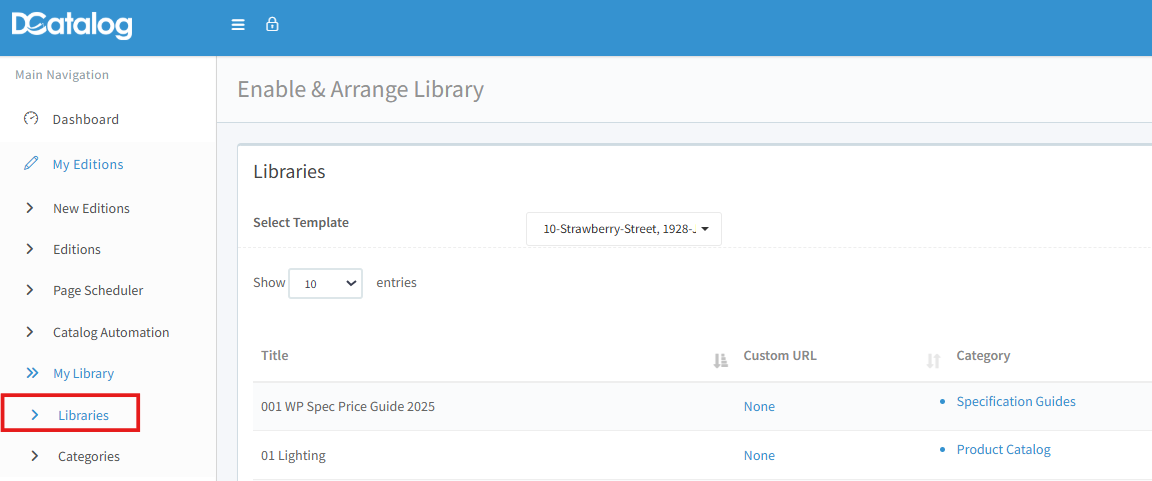This screenshot has height=481, width=1152.
Task: Sort table by Custom URL icon
Action: tap(933, 360)
